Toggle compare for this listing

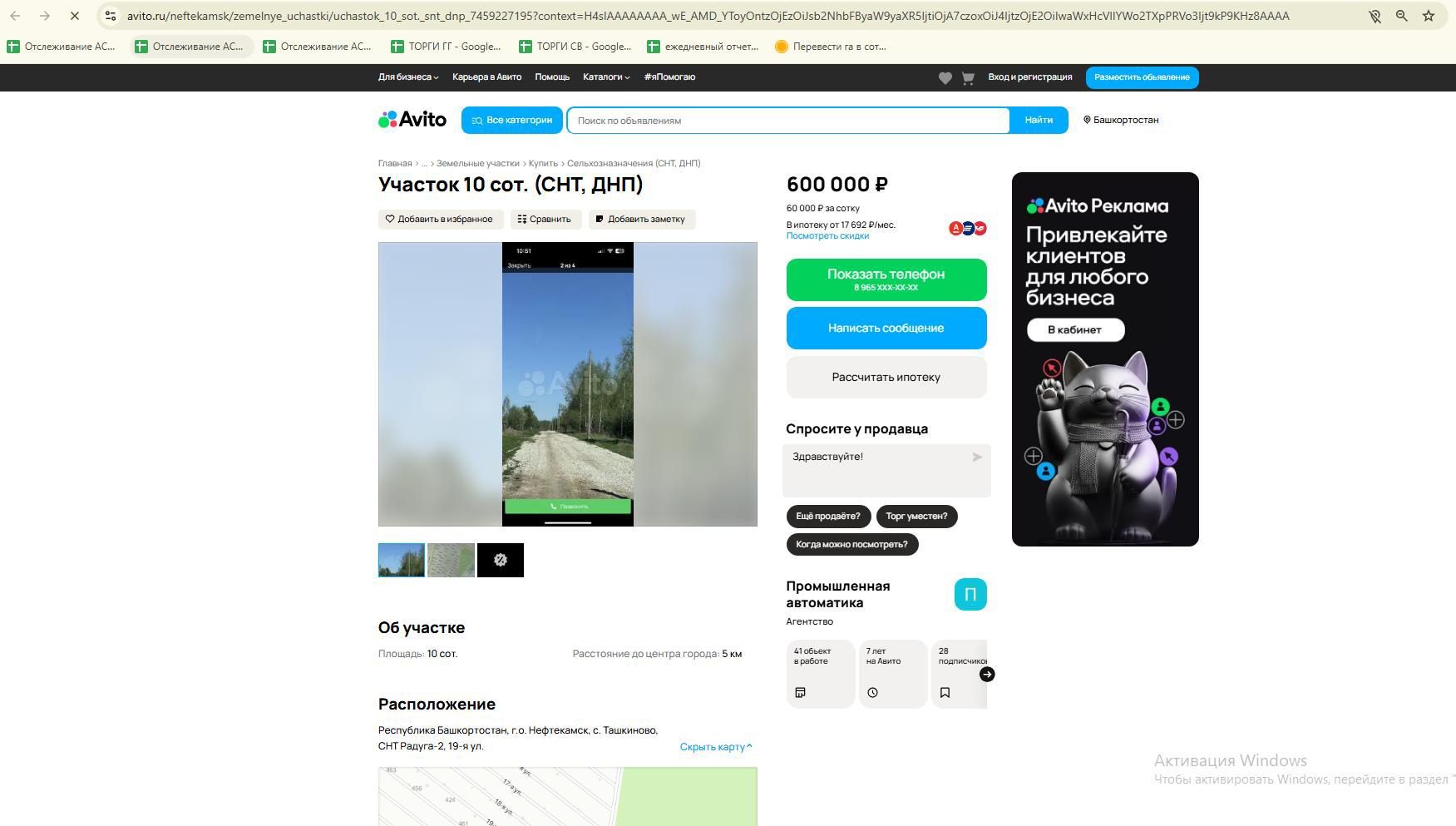click(x=545, y=220)
